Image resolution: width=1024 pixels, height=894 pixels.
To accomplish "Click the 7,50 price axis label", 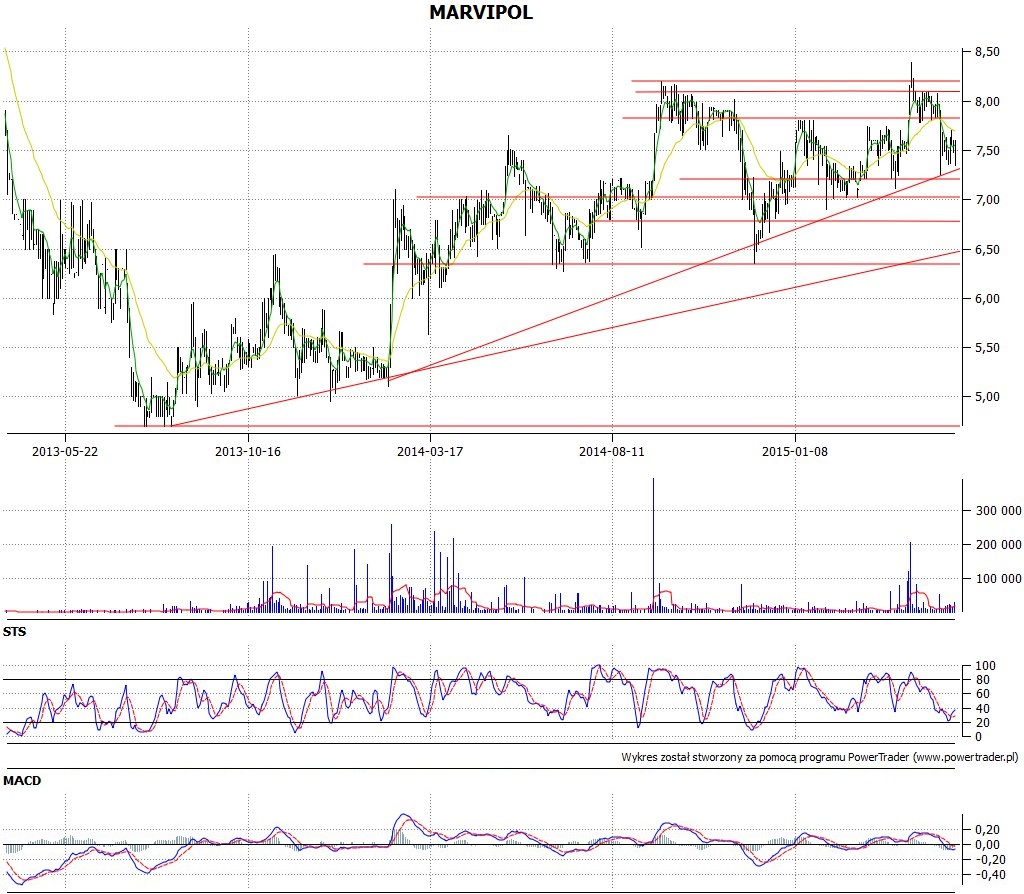I will pos(987,151).
